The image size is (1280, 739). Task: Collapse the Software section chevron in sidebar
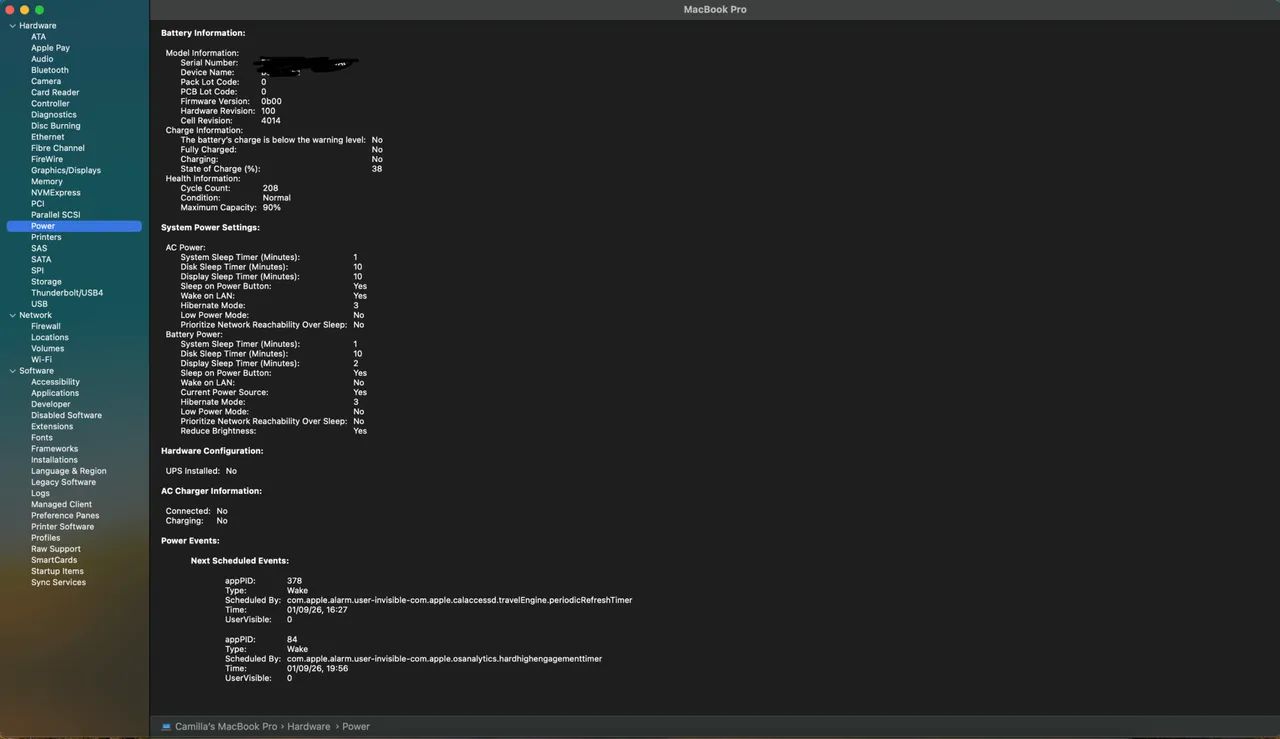tap(13, 371)
